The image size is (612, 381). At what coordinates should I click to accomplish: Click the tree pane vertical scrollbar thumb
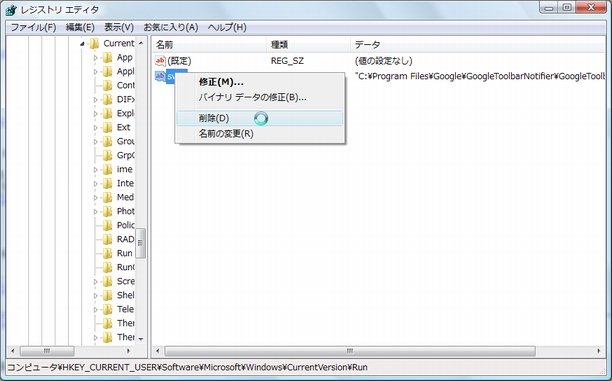pyautogui.click(x=141, y=243)
